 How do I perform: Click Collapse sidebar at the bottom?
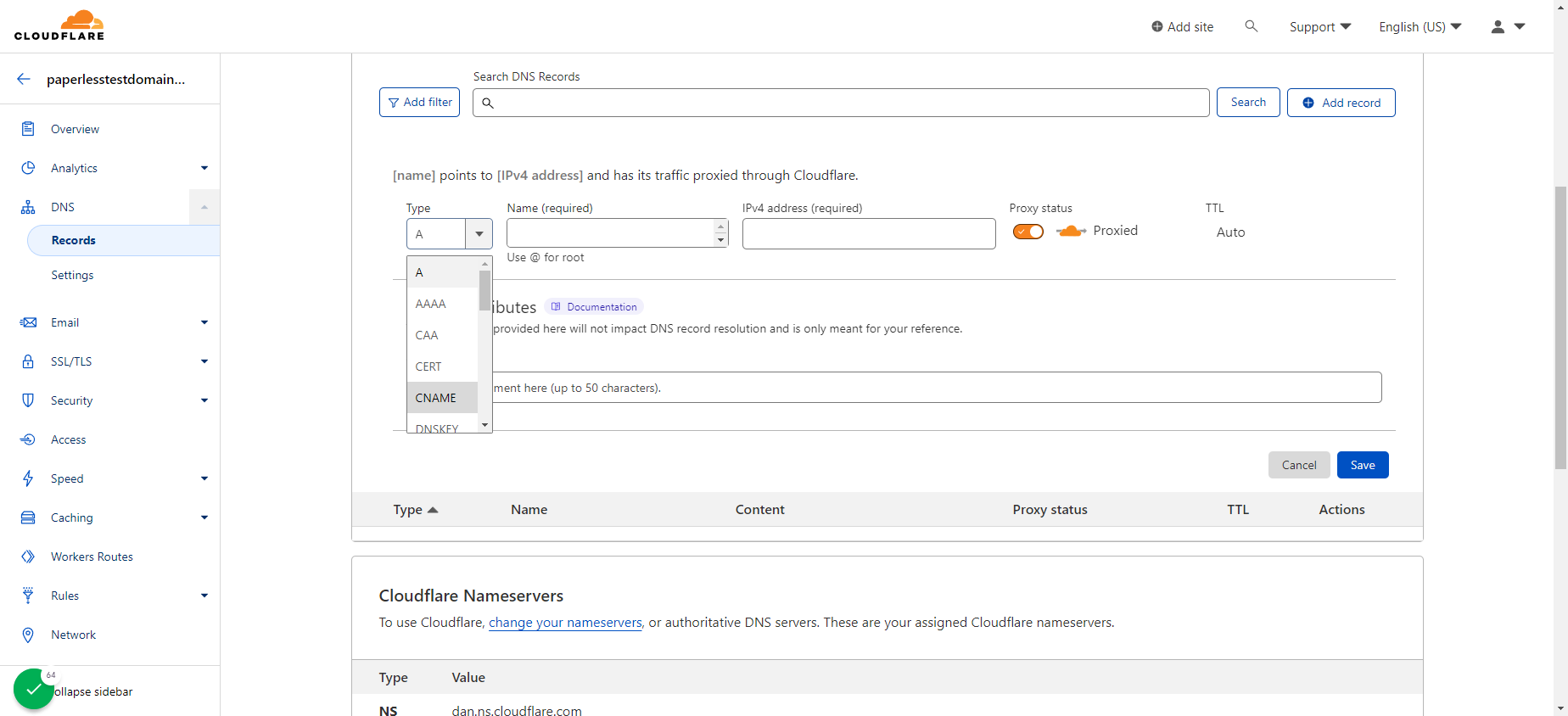[x=93, y=691]
